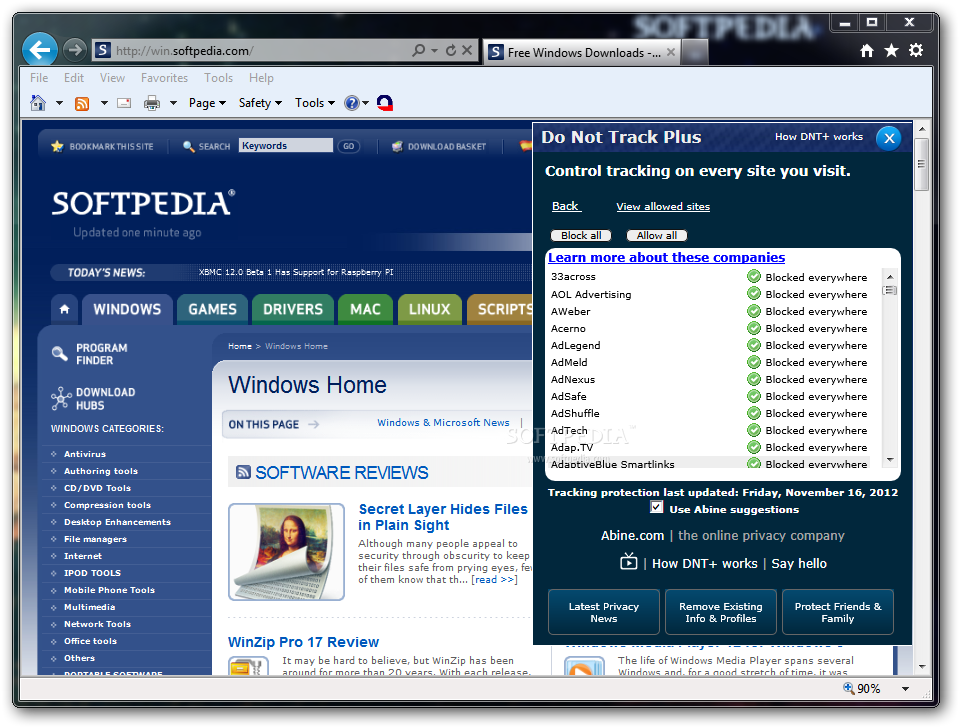Click the page vertical scrollbar thumb
The height and width of the screenshot is (728, 960).
[x=921, y=164]
